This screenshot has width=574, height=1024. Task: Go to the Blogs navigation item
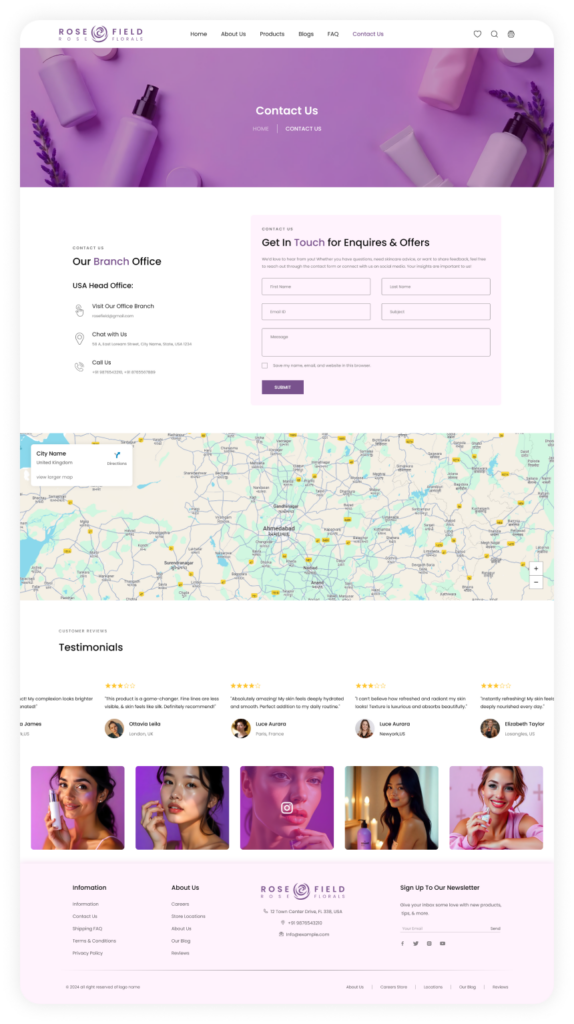306,34
